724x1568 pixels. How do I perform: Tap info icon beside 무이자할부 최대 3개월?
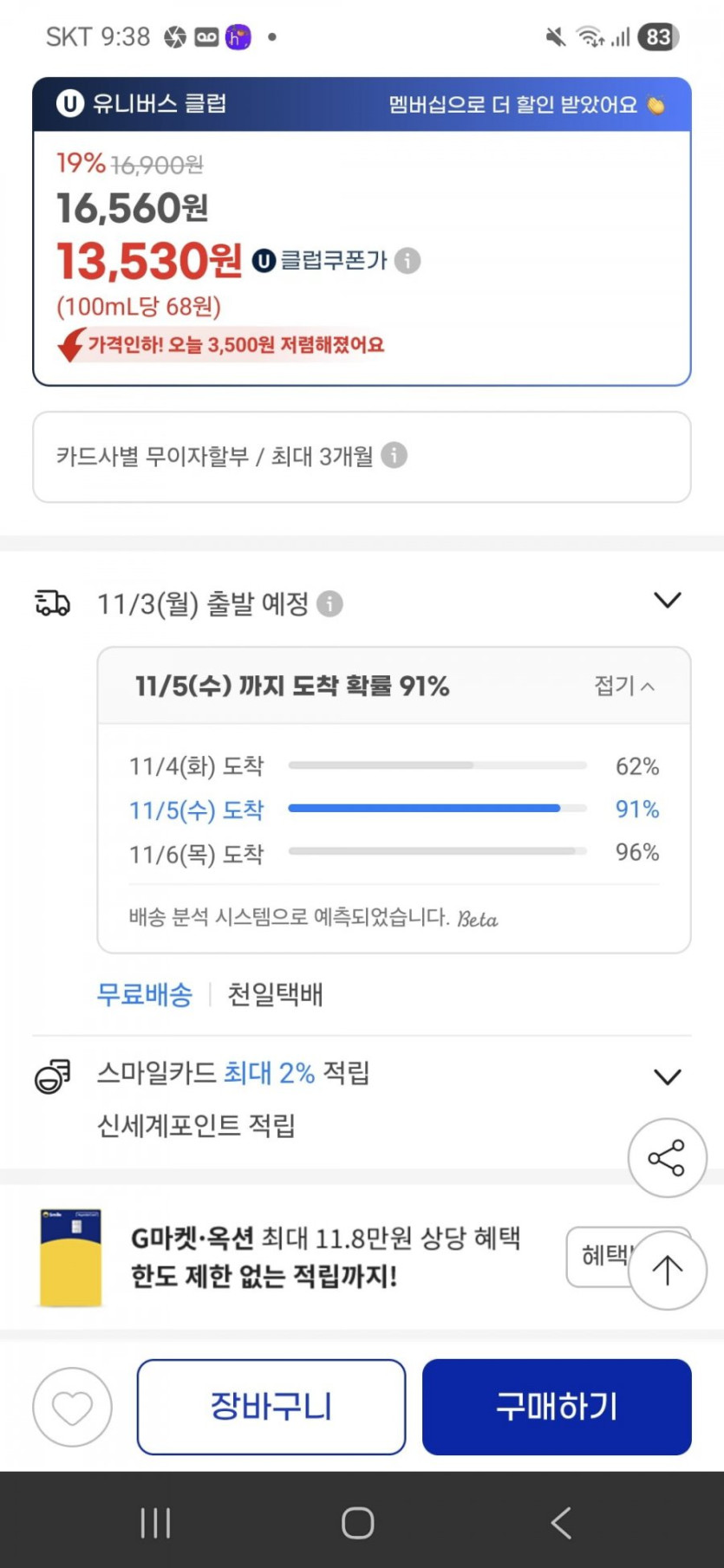[x=394, y=455]
